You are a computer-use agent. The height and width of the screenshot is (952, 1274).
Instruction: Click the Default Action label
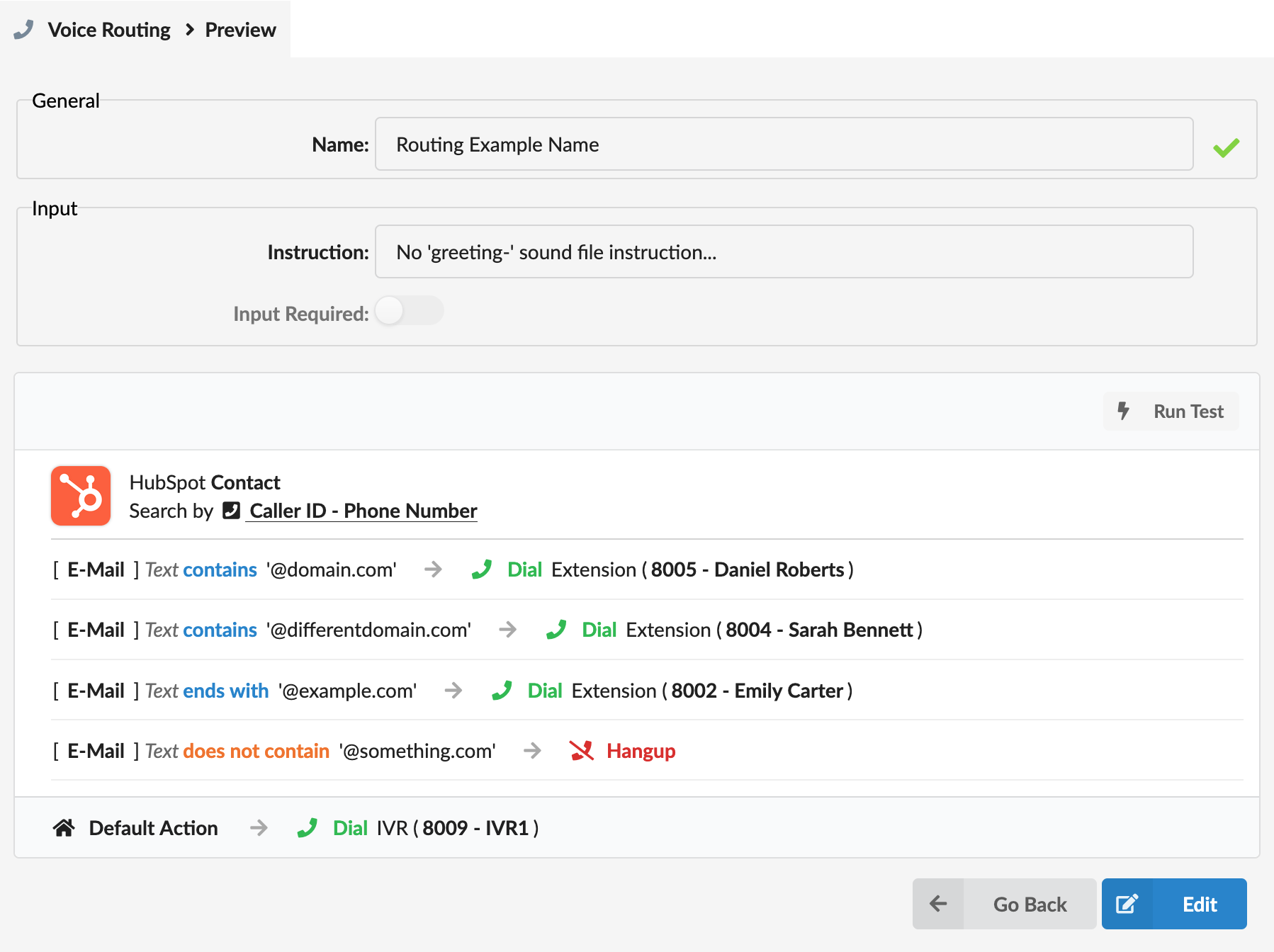point(153,828)
